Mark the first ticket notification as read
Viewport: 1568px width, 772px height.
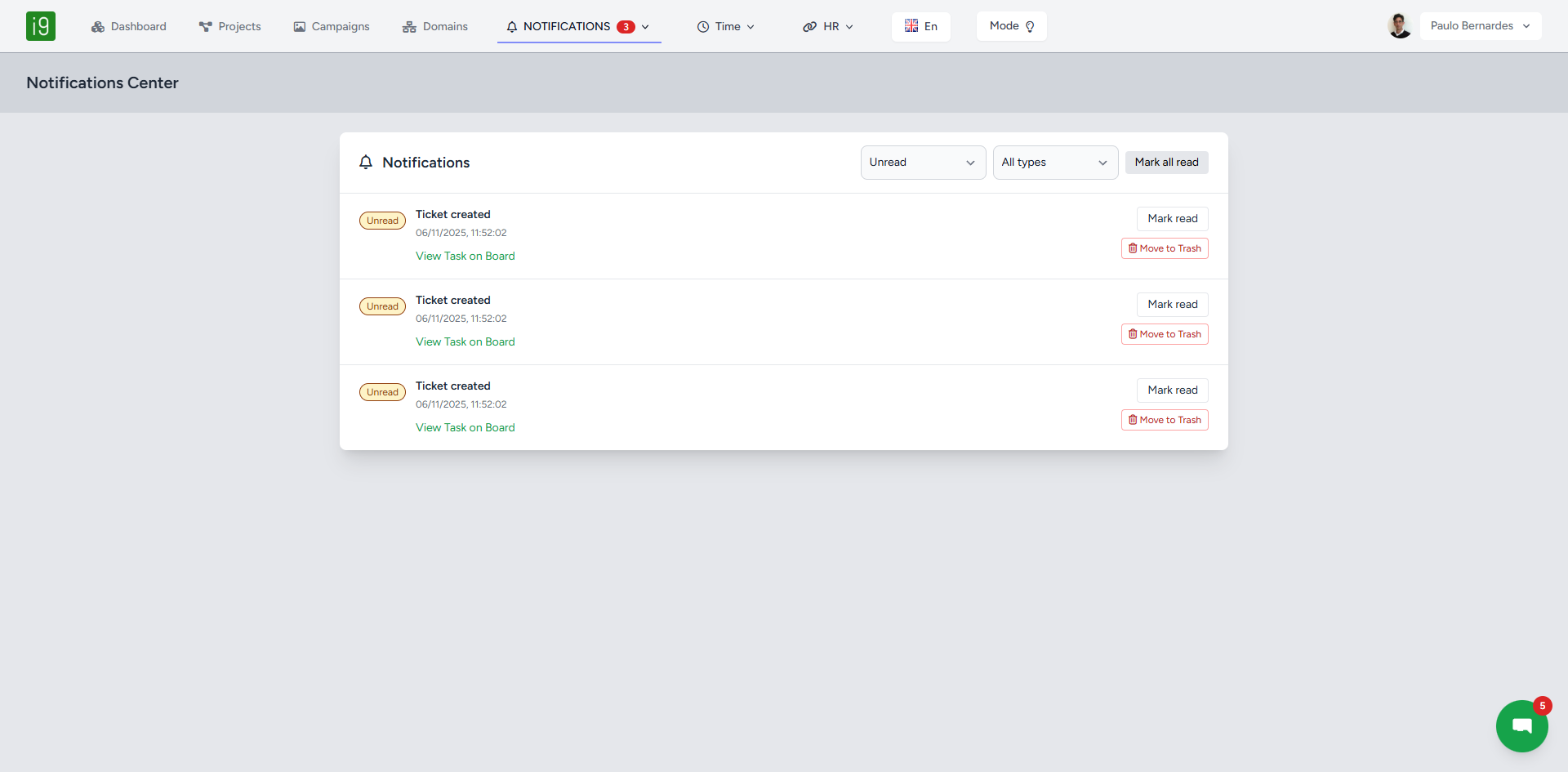coord(1172,219)
